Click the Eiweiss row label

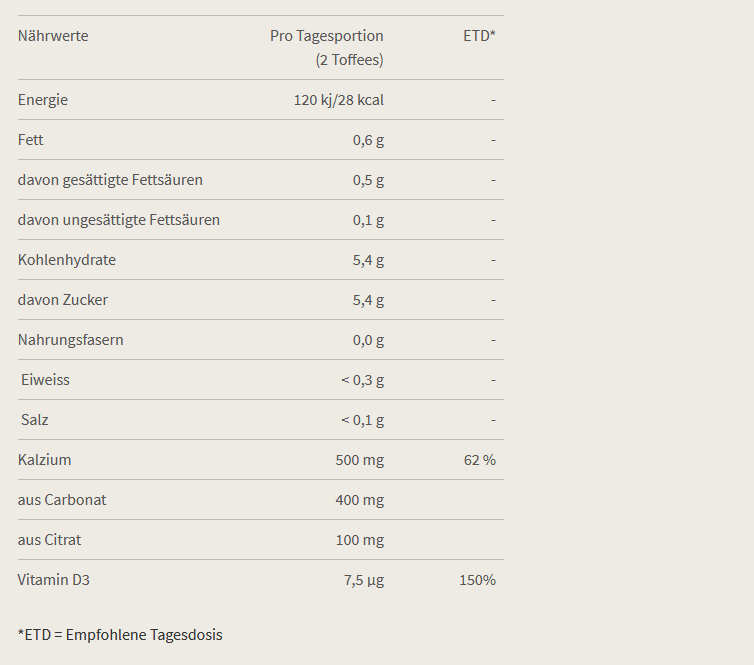tap(45, 380)
